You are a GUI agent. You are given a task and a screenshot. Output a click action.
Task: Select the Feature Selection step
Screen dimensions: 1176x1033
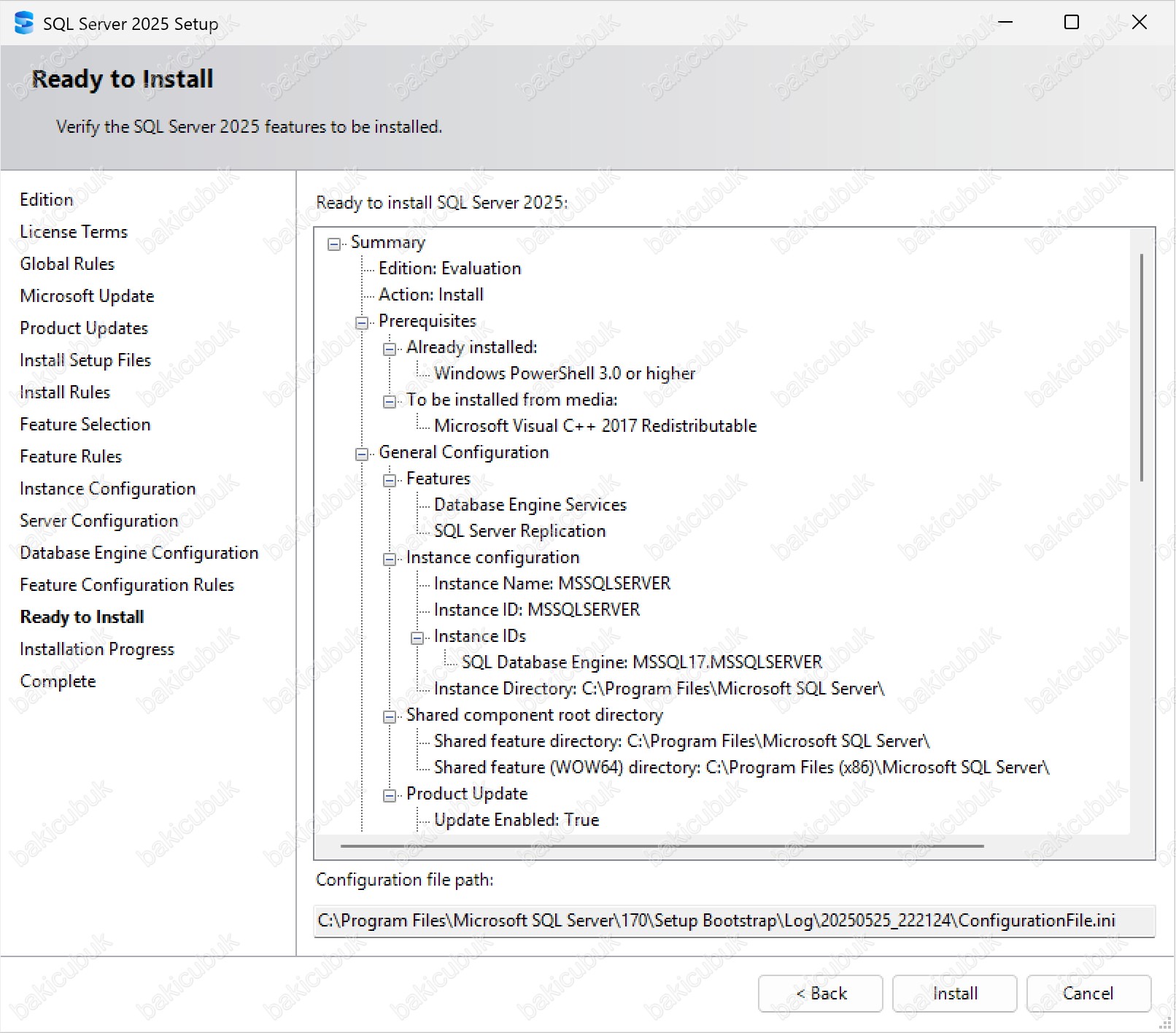click(x=85, y=425)
